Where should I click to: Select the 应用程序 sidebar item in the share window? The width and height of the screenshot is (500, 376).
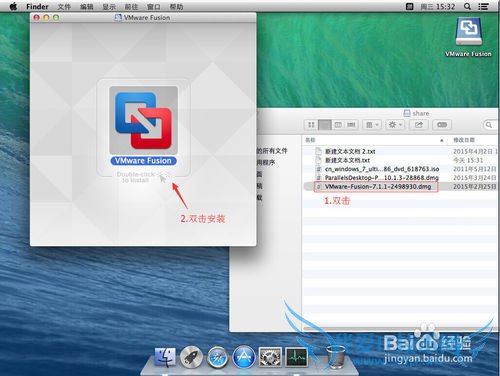point(266,162)
